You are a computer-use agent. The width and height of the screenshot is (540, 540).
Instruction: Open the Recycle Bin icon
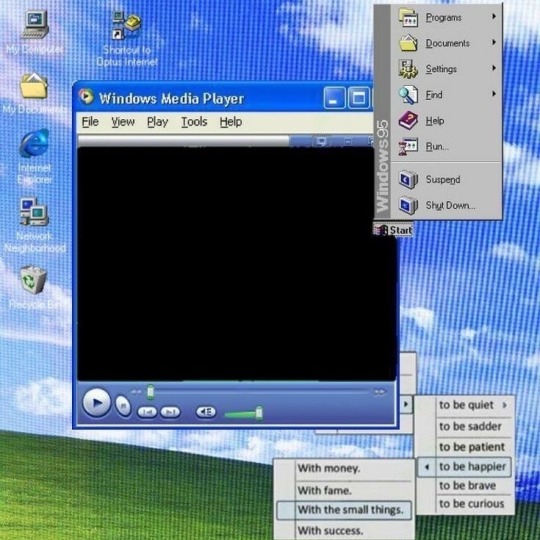(33, 287)
